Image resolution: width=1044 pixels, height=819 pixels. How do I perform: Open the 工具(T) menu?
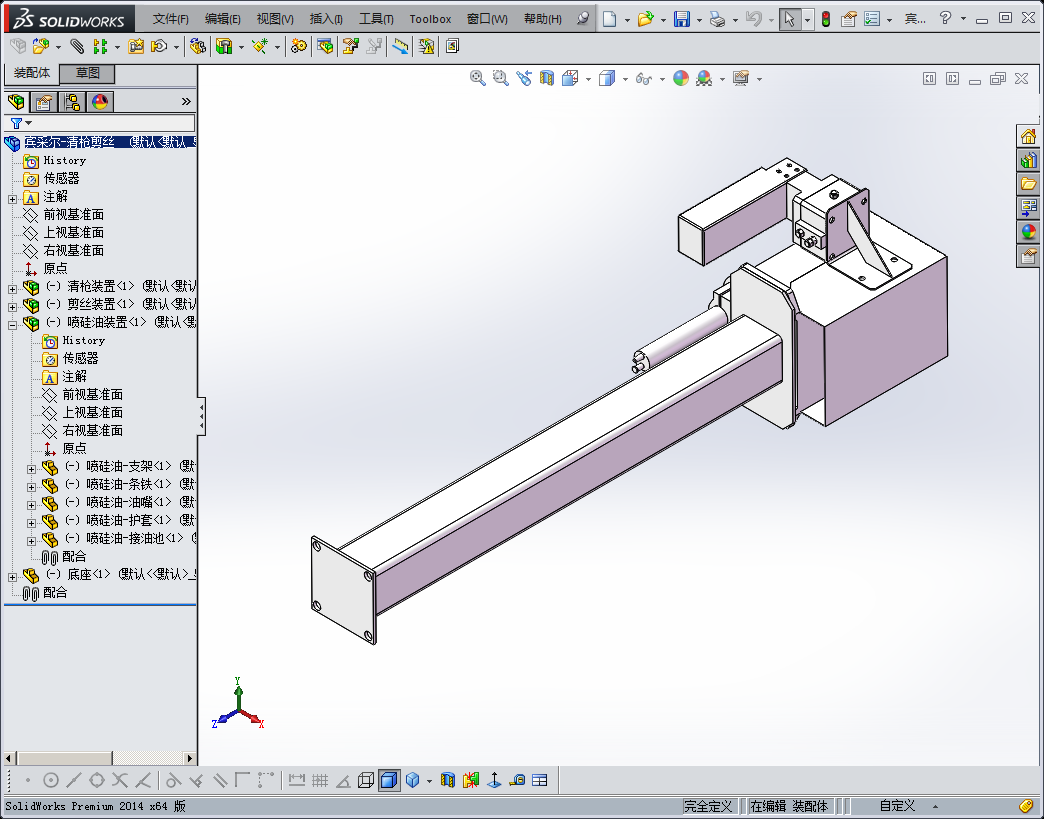[x=376, y=19]
